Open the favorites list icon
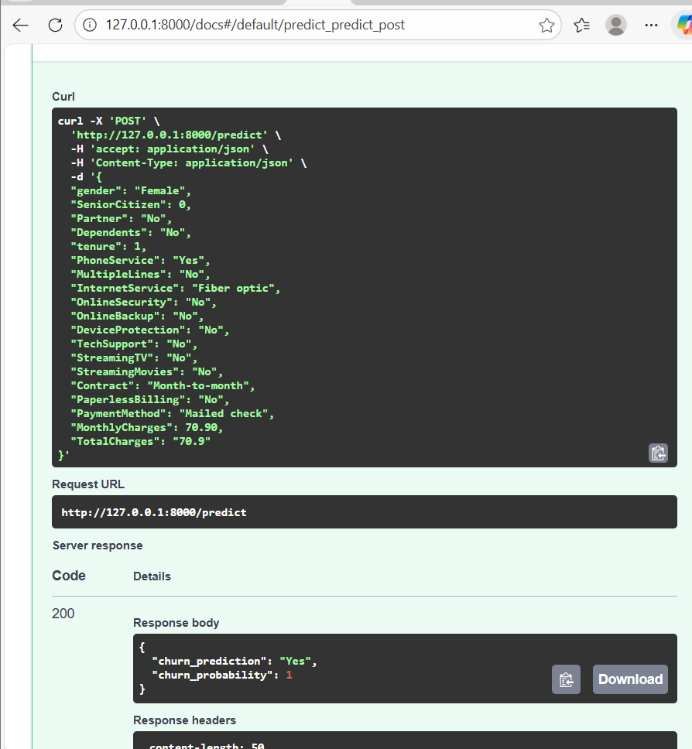 (x=582, y=25)
